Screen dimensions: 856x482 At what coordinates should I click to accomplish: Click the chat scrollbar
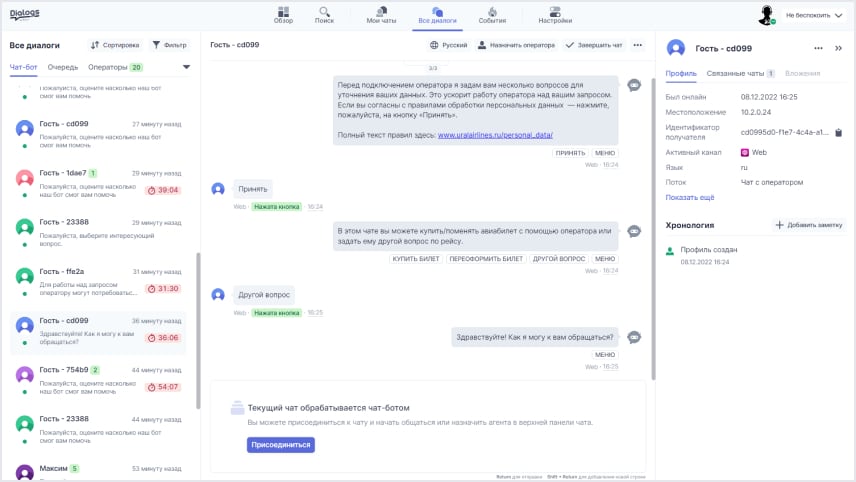[x=653, y=229]
